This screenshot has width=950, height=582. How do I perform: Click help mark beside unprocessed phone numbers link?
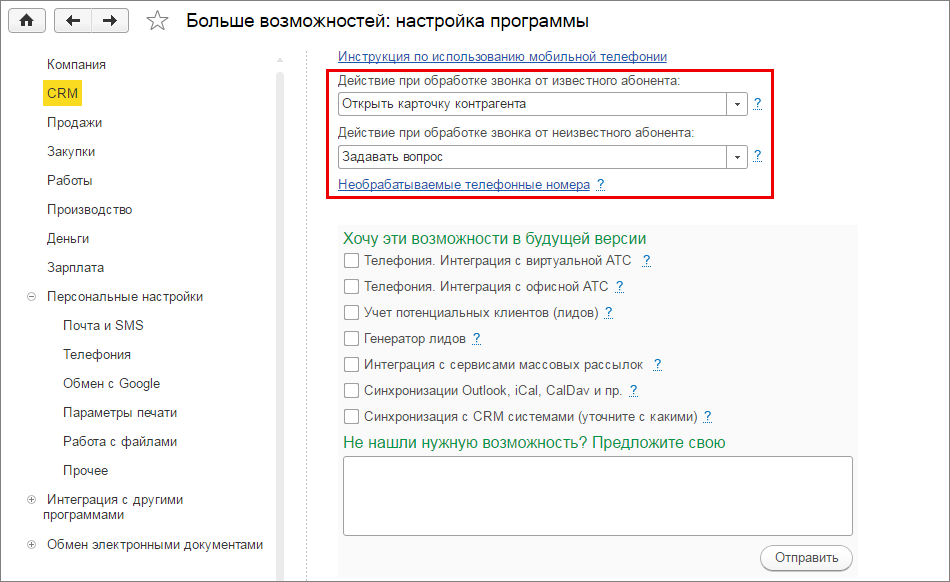point(601,185)
